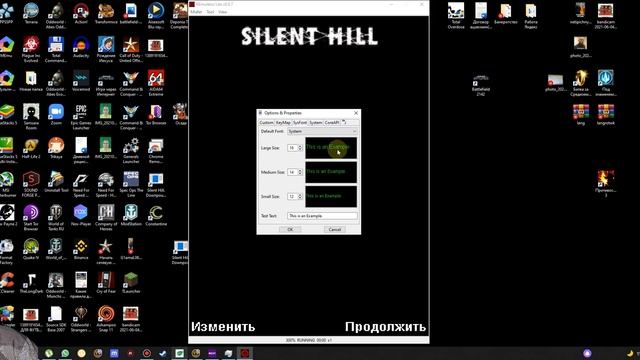Viewport: 640px width, 360px height.
Task: Click the Medium Size preview box
Action: pos(331,172)
